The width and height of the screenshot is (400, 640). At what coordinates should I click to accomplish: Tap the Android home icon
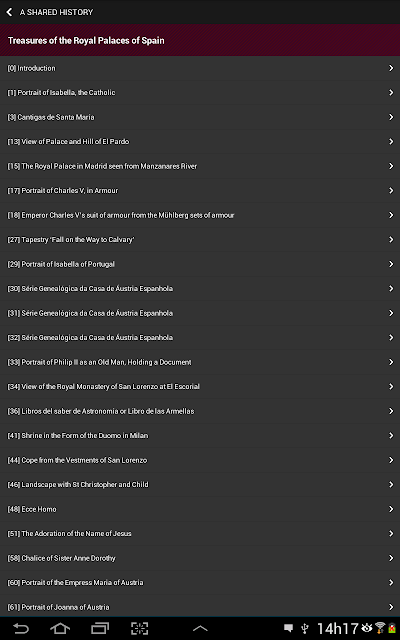coord(60,628)
